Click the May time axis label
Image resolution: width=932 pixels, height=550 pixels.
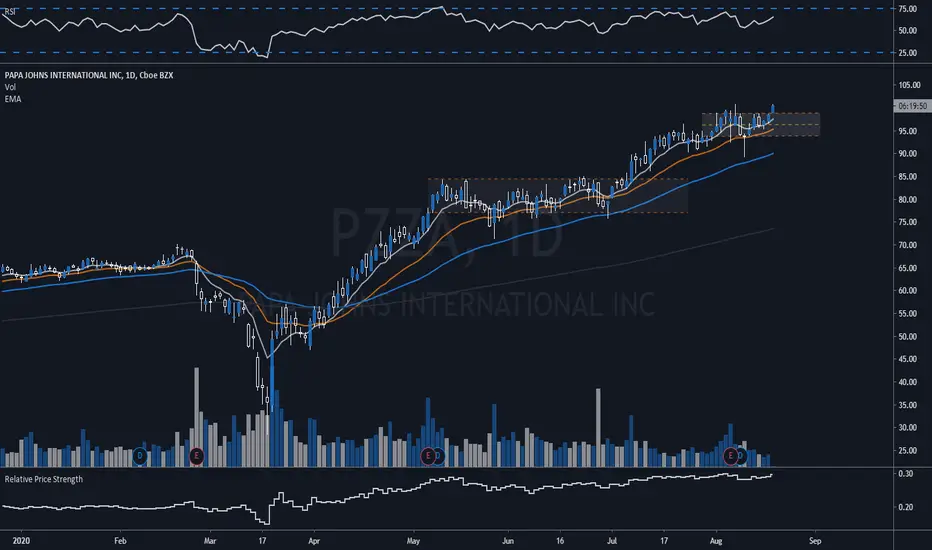tap(413, 541)
